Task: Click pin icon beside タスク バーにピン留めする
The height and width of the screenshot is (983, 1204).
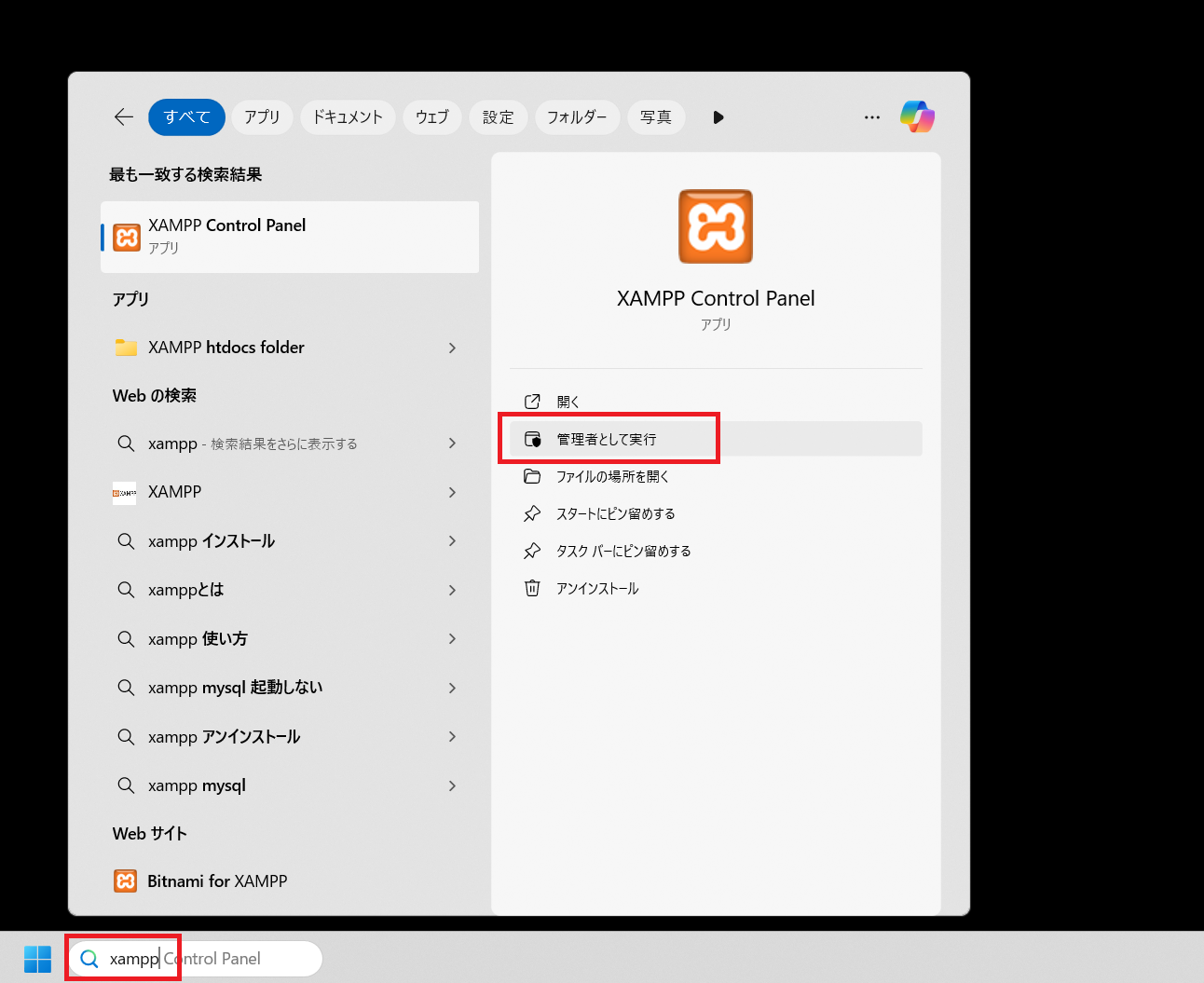Action: 532,551
